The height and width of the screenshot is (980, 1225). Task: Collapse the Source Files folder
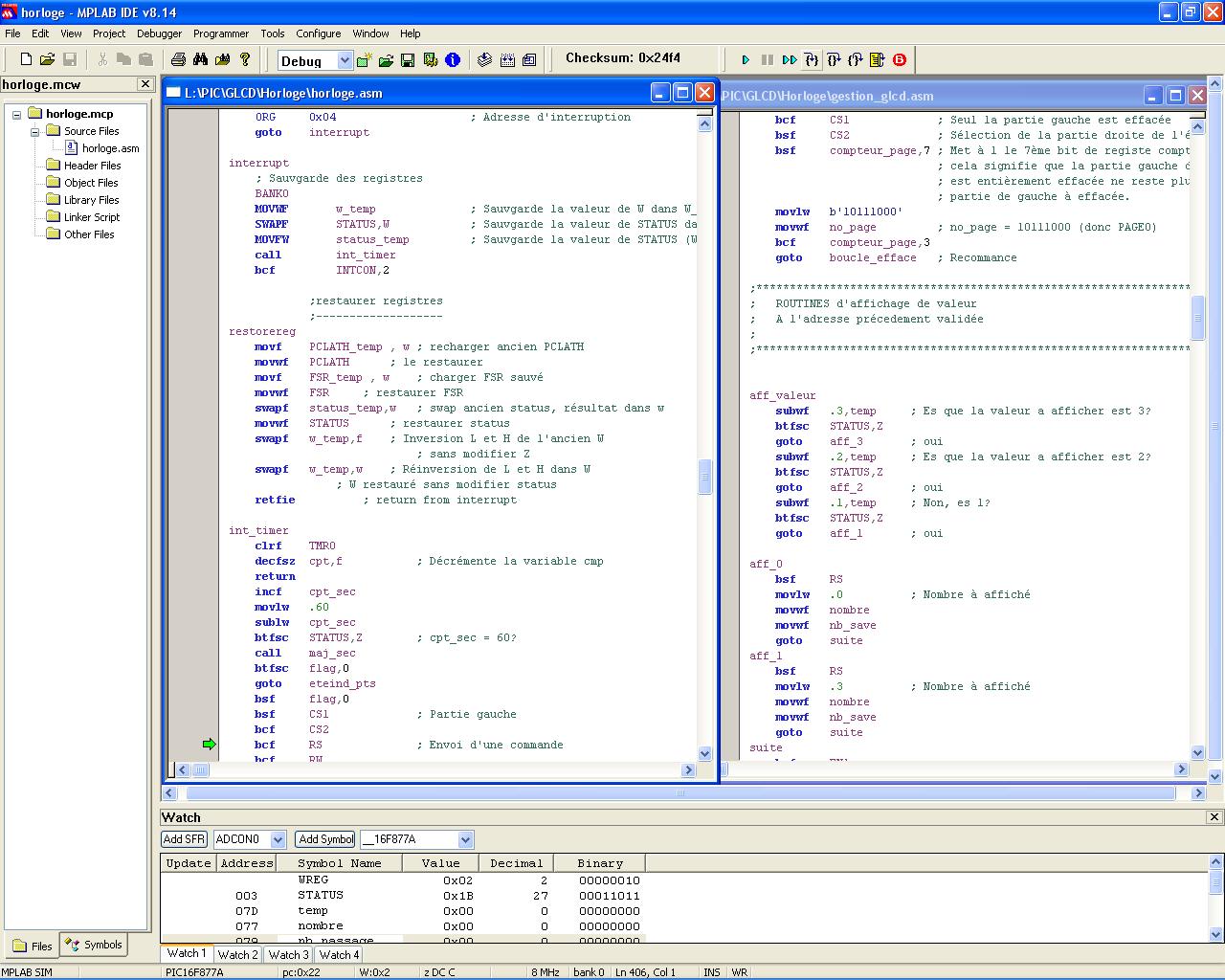[34, 131]
